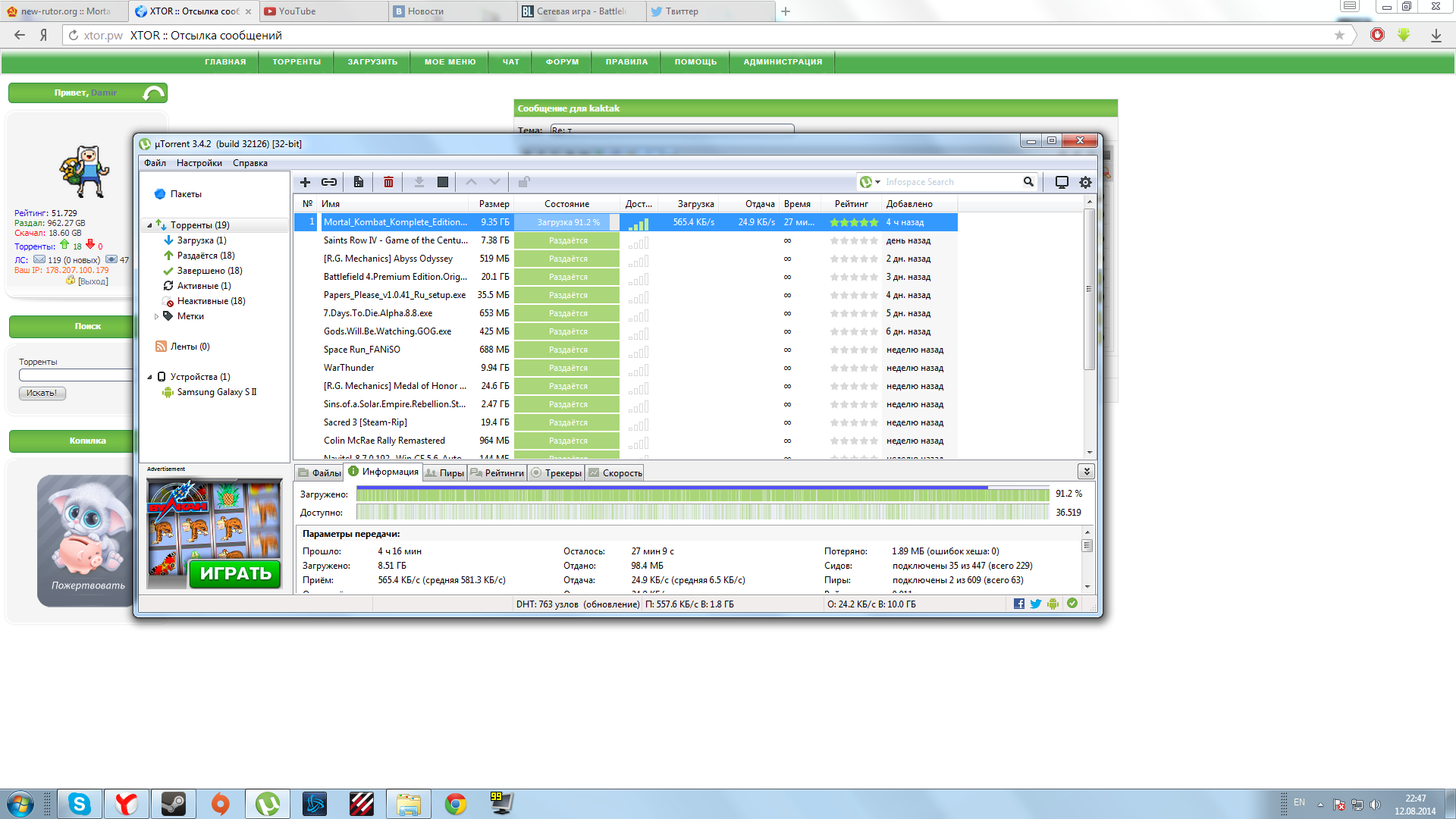Open the Настройки menu
1456x819 pixels.
tap(199, 163)
